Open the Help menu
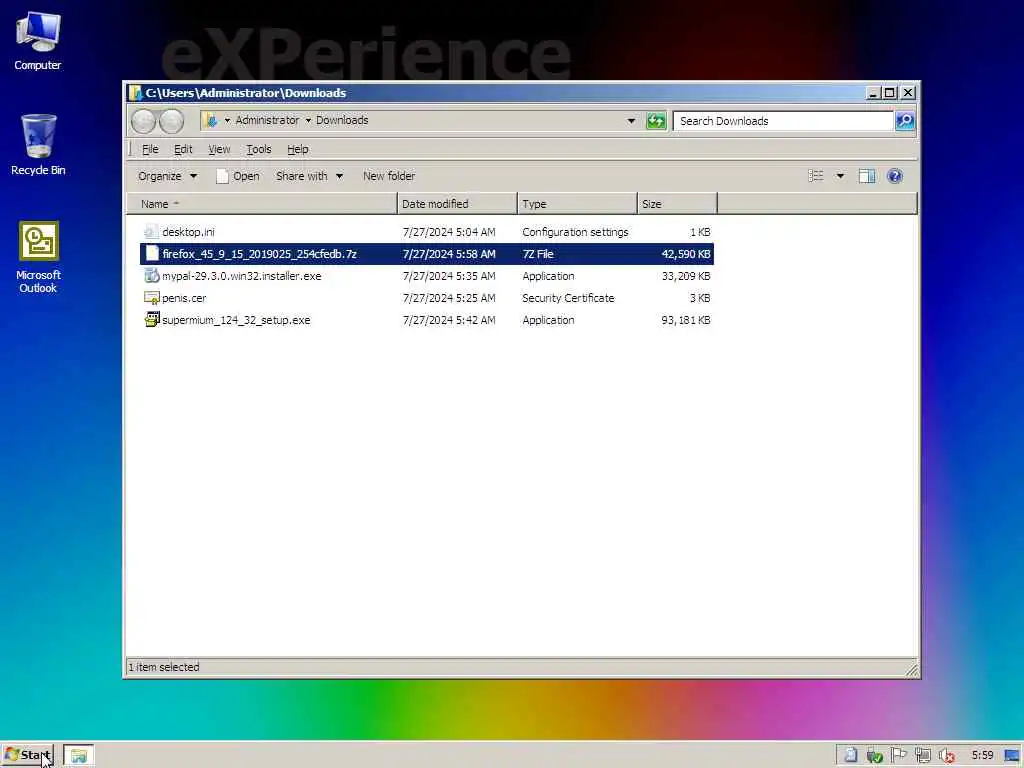 [x=297, y=149]
